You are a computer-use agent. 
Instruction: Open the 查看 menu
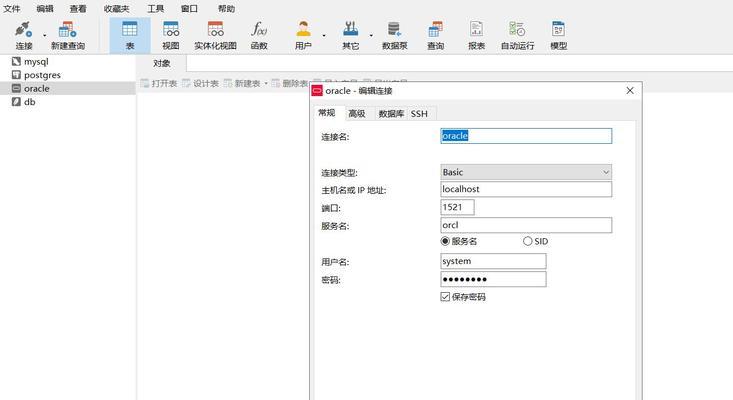click(78, 8)
